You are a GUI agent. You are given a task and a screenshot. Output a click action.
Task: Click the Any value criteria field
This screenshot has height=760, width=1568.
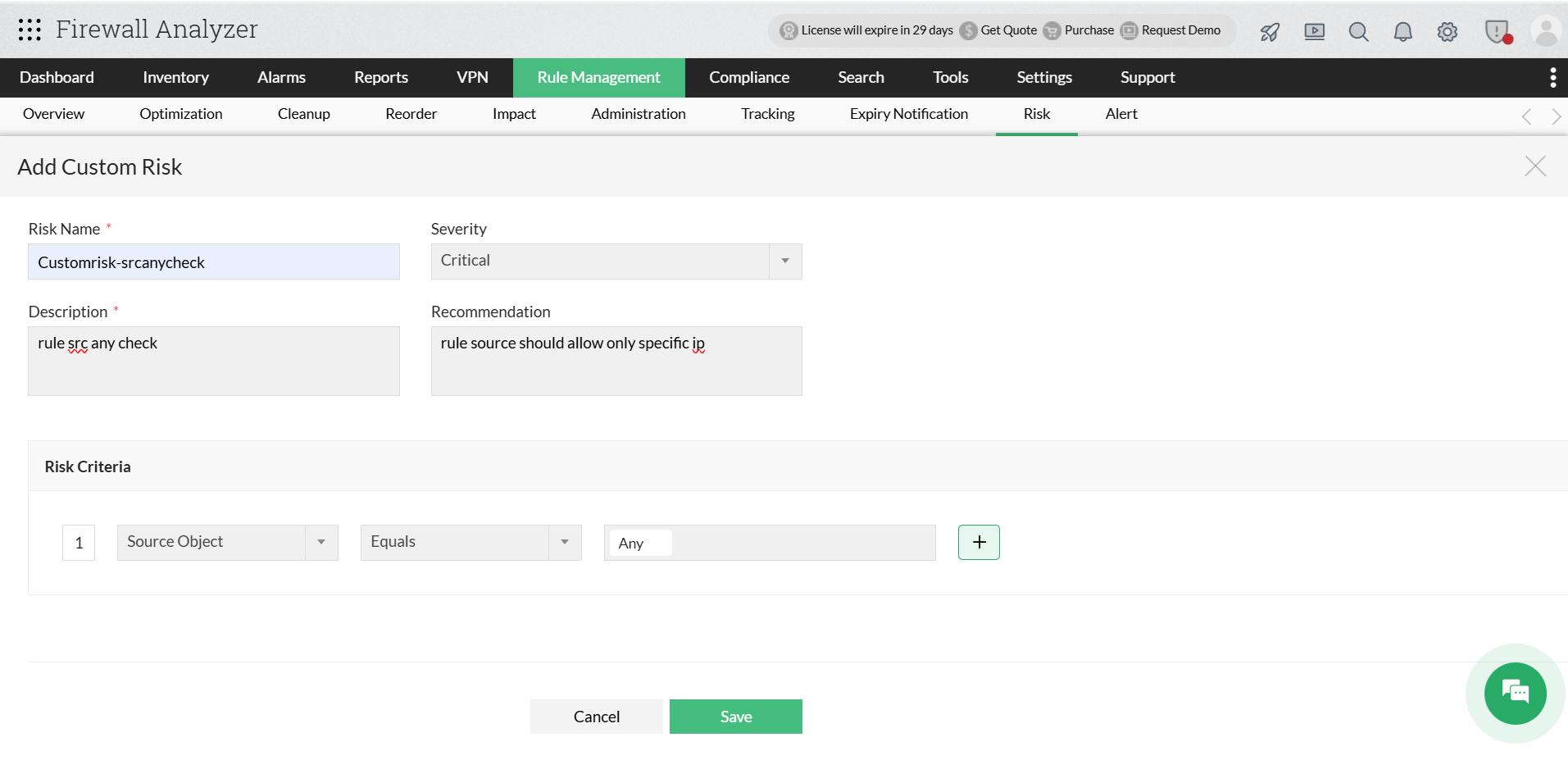click(770, 543)
